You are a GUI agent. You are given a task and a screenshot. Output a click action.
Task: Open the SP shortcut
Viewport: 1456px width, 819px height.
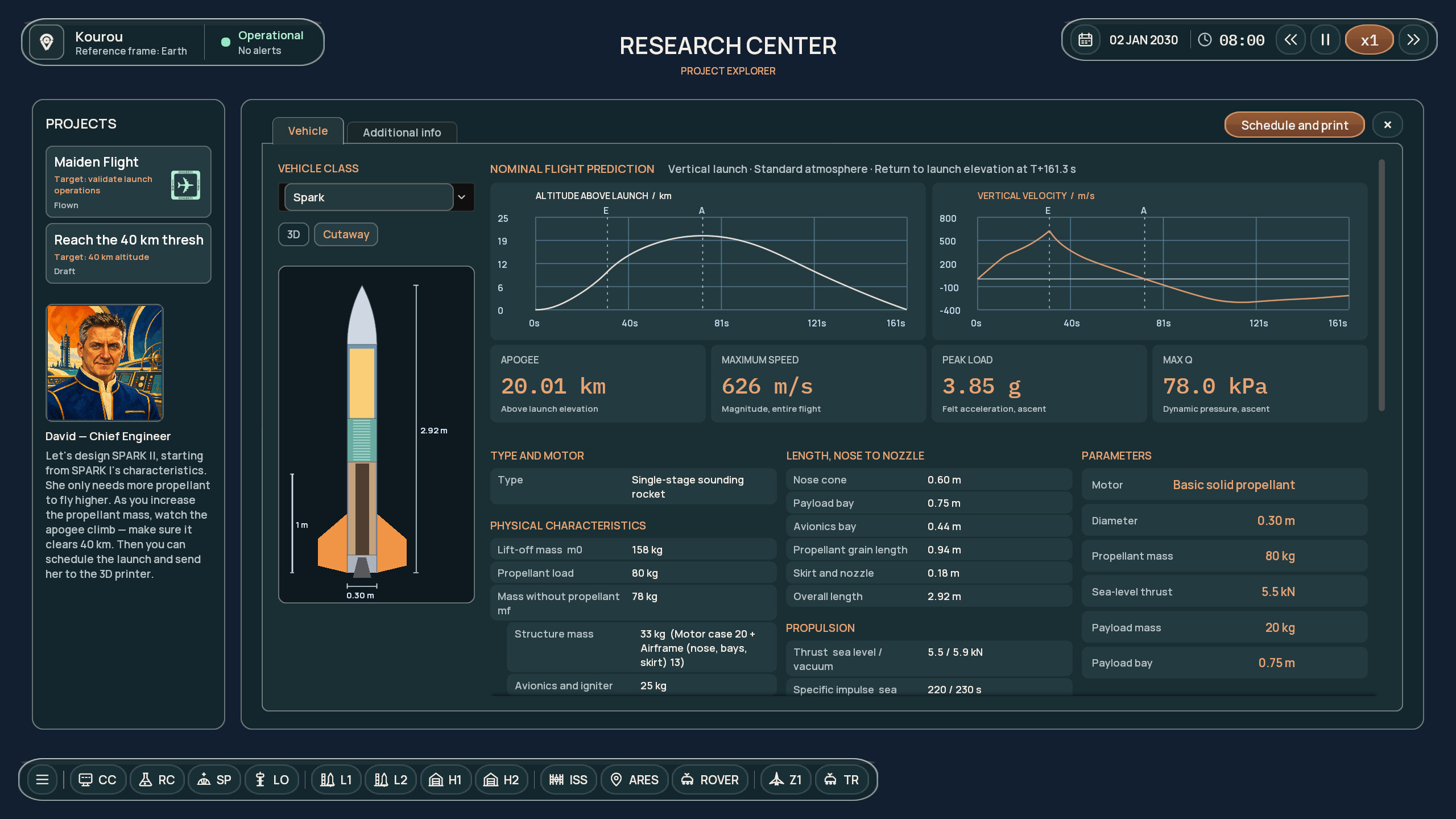(x=214, y=779)
